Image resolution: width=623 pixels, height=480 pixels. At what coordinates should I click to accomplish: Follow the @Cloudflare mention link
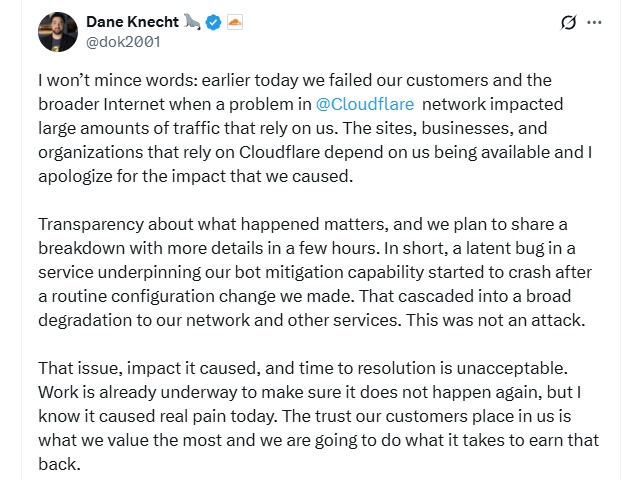click(x=360, y=104)
